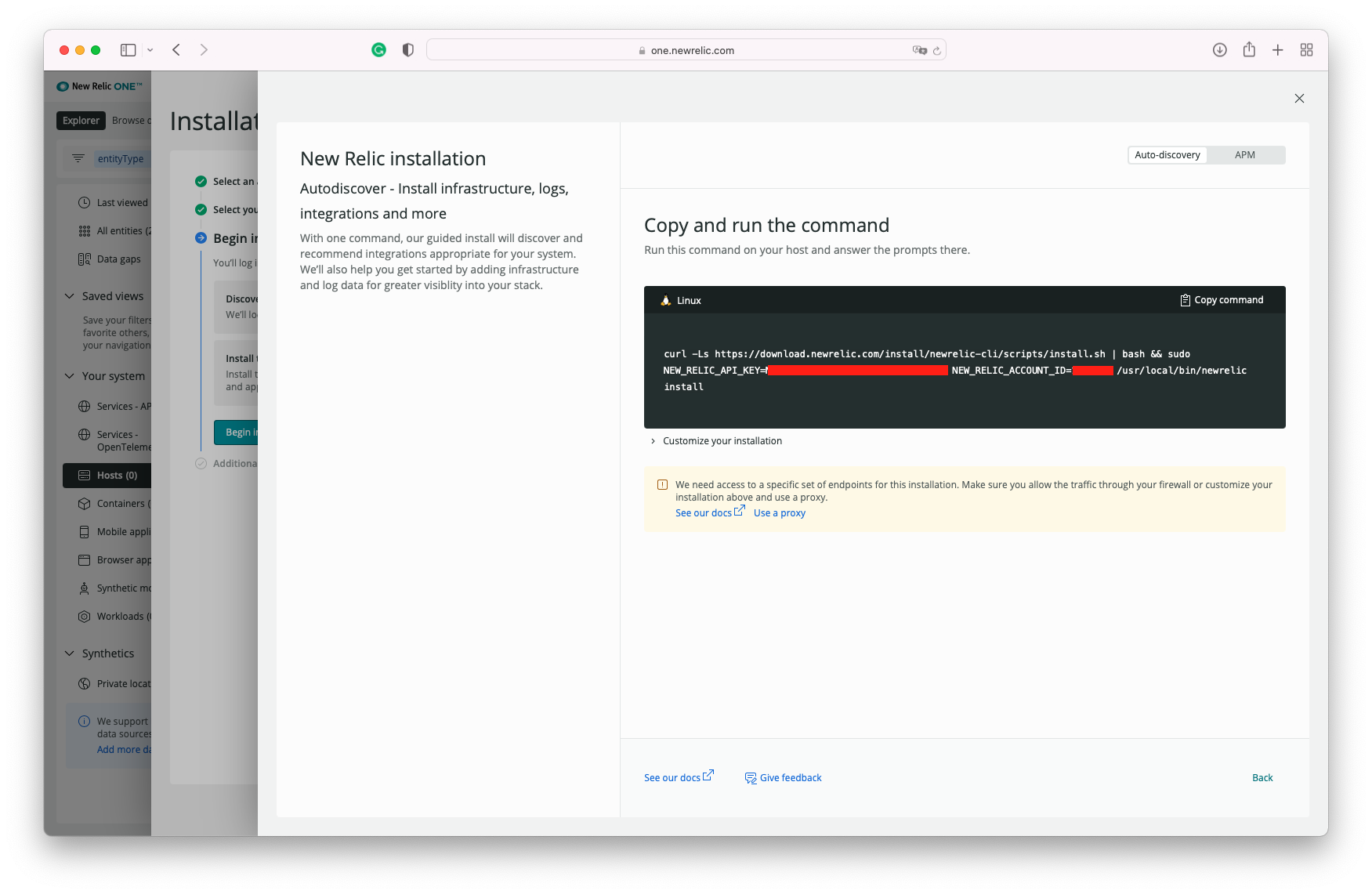Click the Back button
This screenshot has width=1372, height=894.
[x=1262, y=778]
